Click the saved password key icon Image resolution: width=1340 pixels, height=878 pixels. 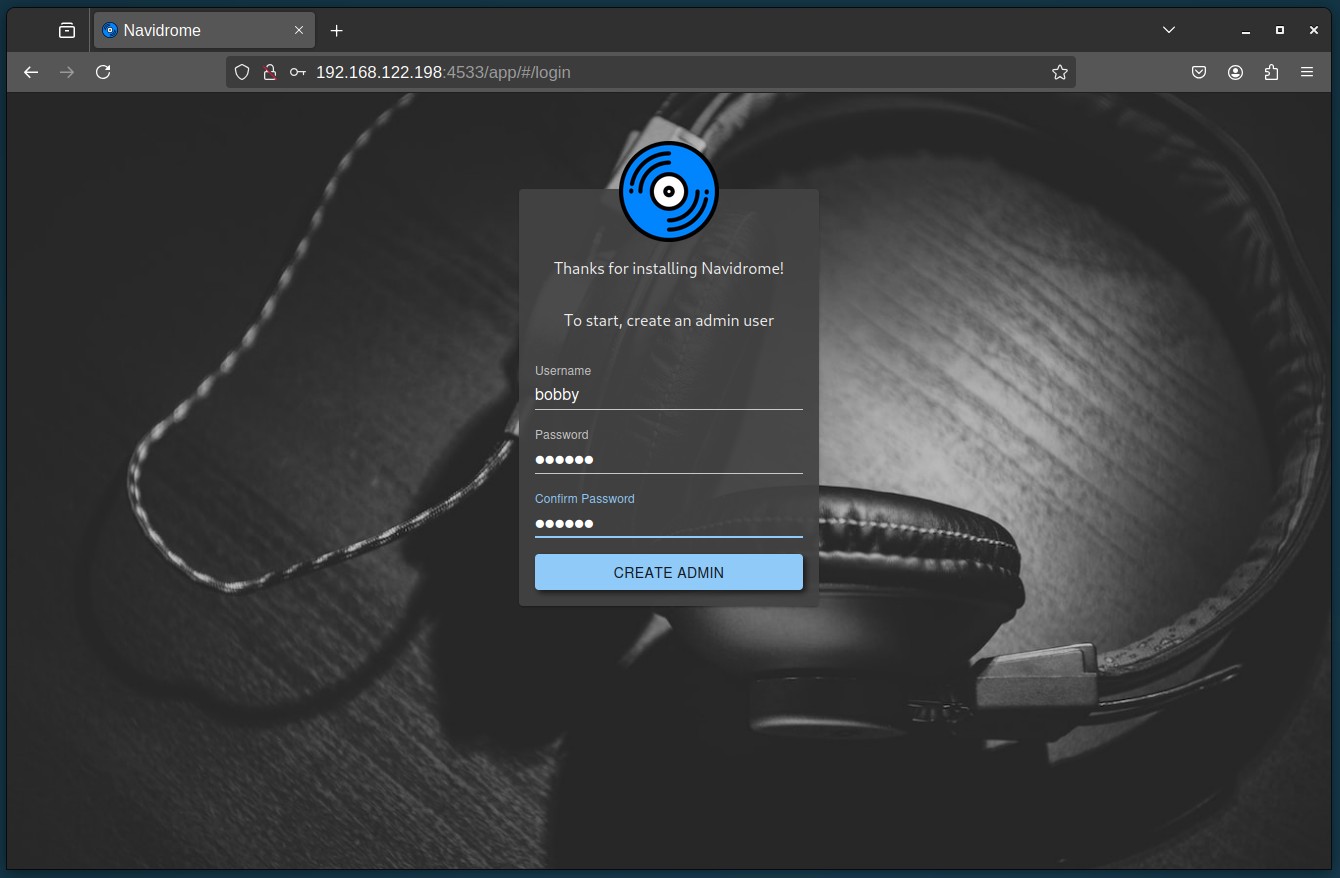297,72
